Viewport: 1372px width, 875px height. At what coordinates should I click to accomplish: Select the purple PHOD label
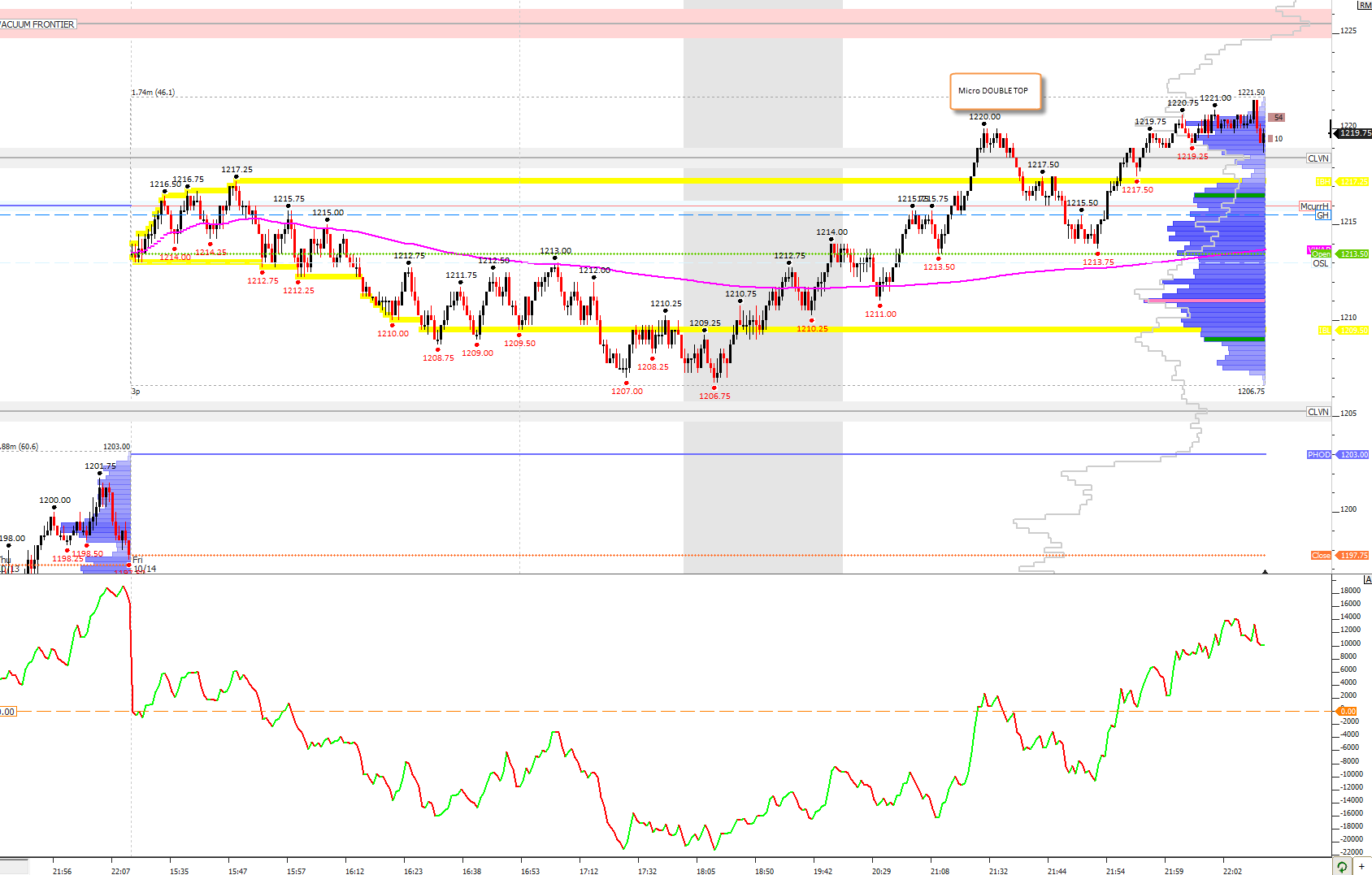point(1319,455)
